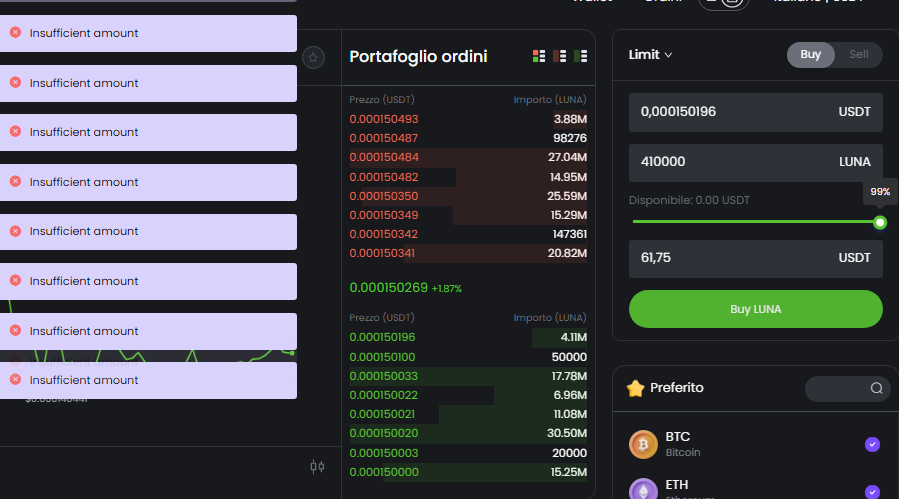Viewport: 899px width, 499px height.
Task: Select sell order at price 0.000150349
Action: tap(468, 215)
